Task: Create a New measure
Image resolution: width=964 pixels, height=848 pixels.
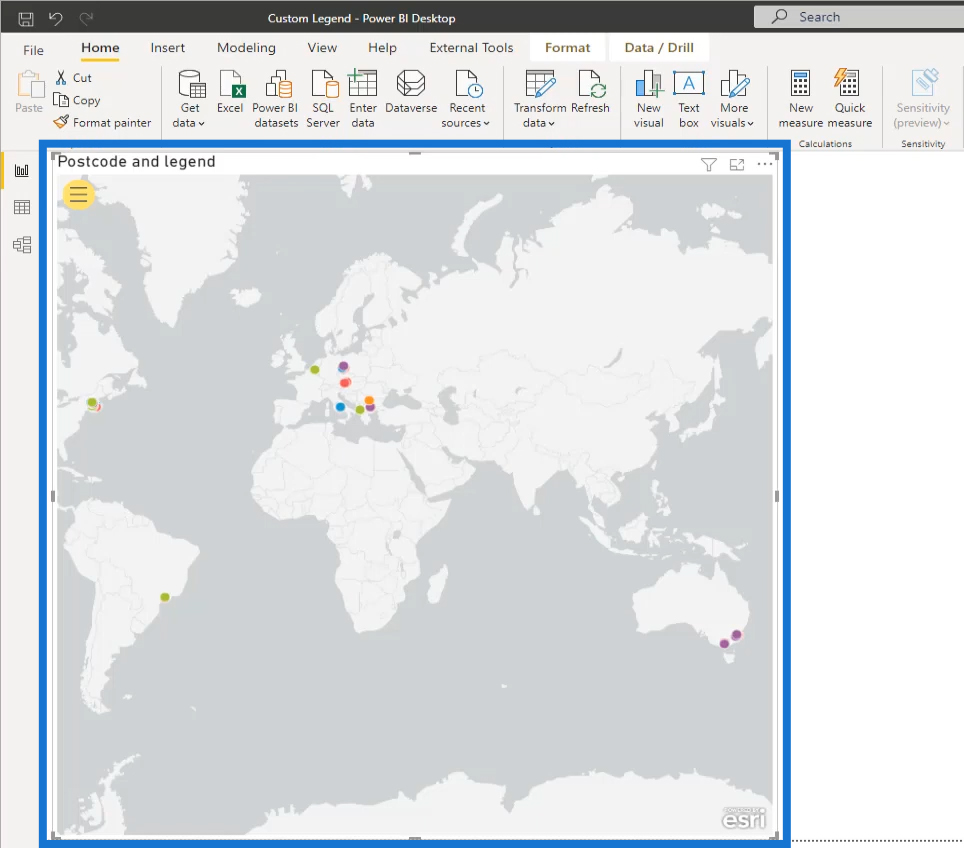Action: (x=800, y=99)
